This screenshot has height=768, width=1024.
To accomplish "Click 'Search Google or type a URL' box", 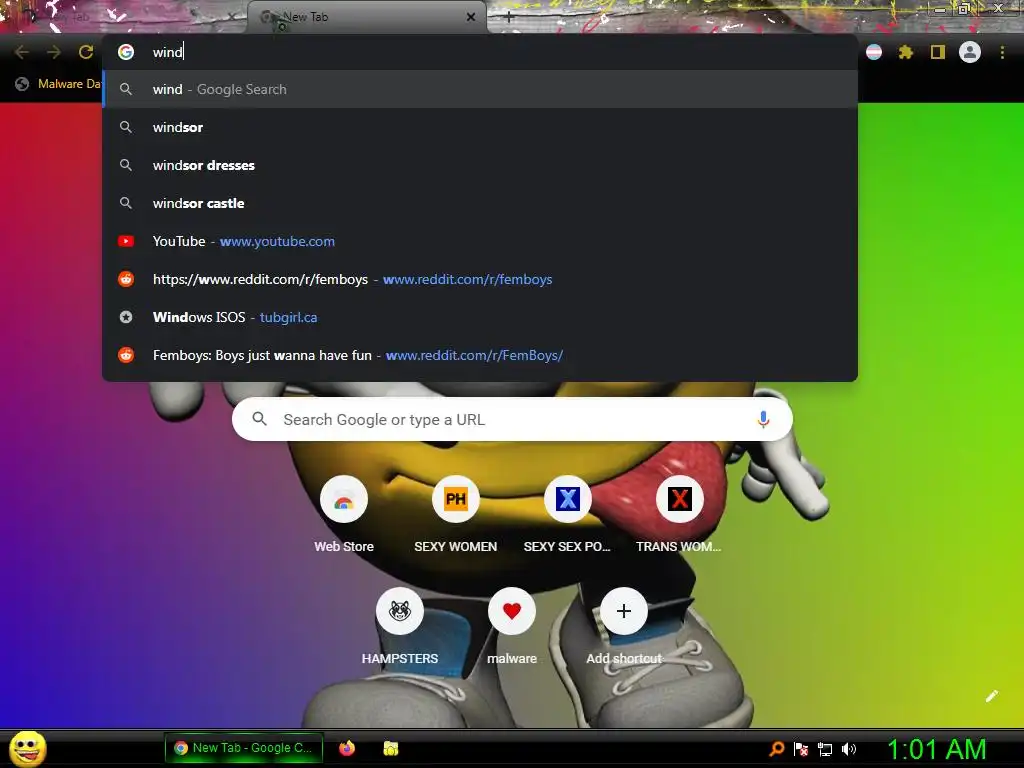I will coord(512,419).
